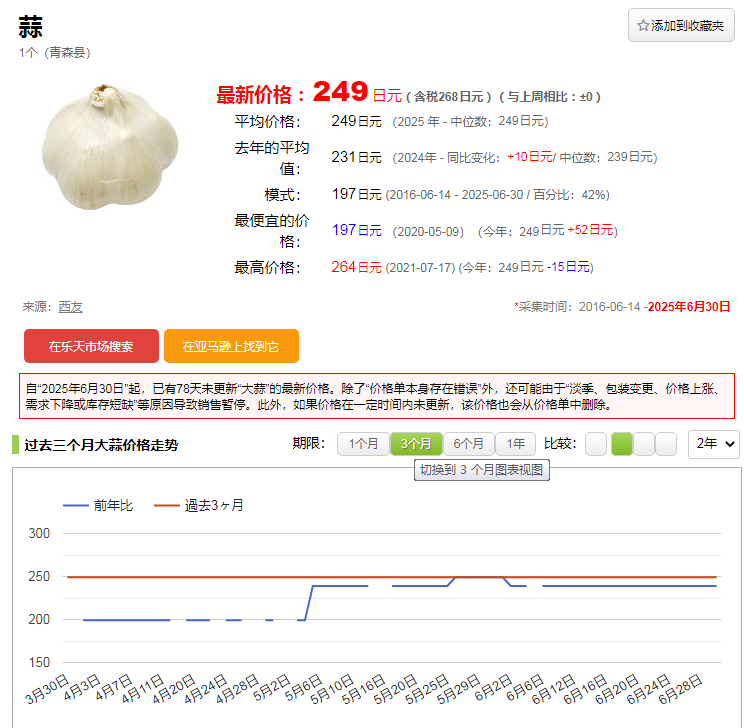Screen dimensions: 744x728
Task: Open the 2年 comparison dropdown
Action: [x=713, y=444]
